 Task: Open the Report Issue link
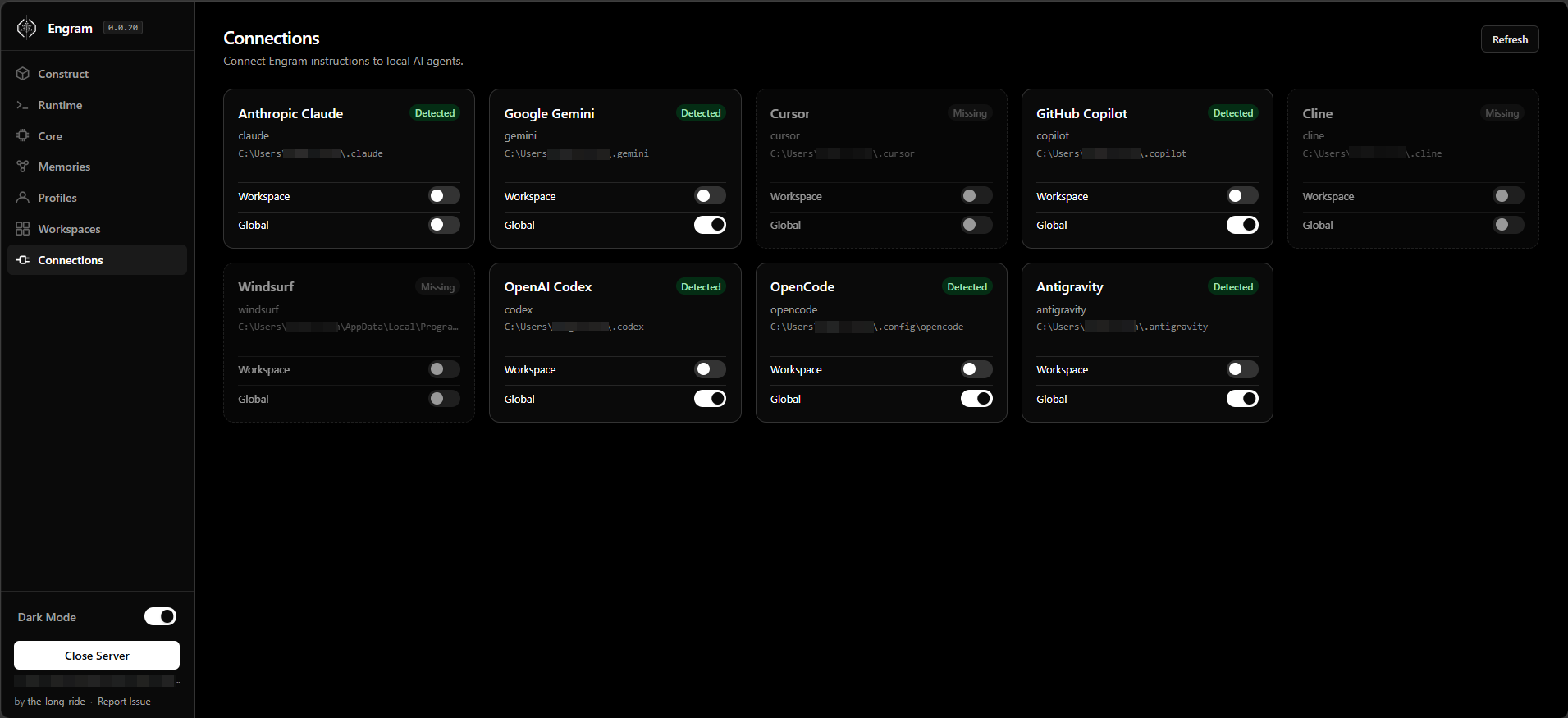(x=124, y=702)
